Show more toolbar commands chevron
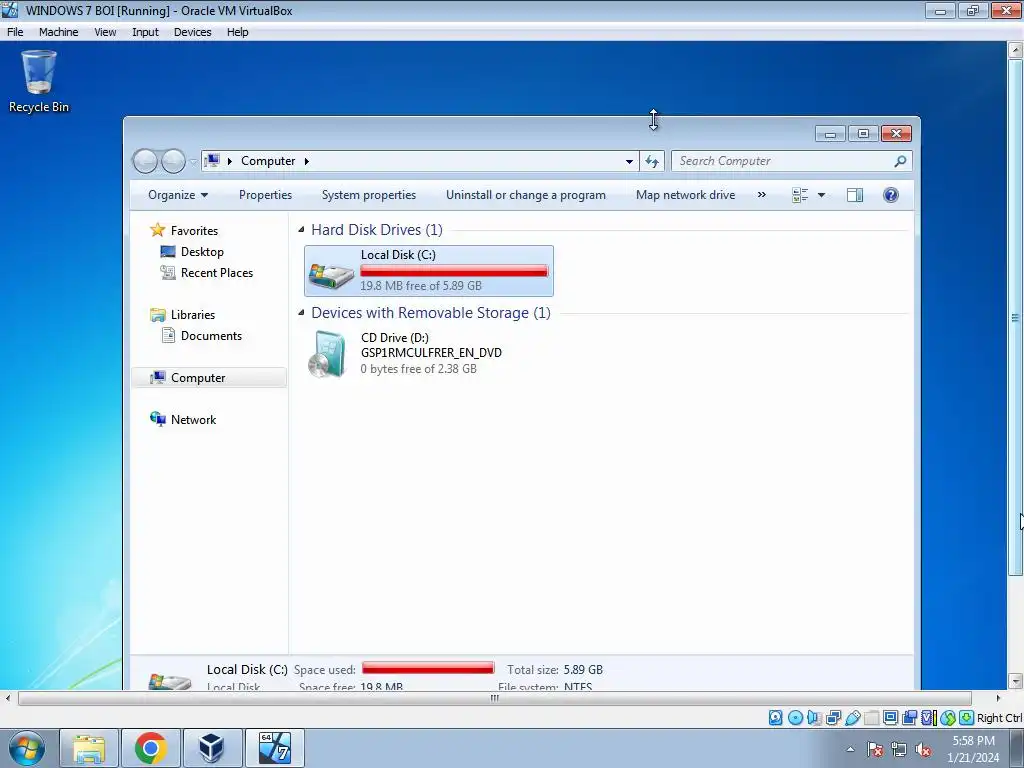Screen dimensions: 1024x768 pyautogui.click(x=761, y=195)
